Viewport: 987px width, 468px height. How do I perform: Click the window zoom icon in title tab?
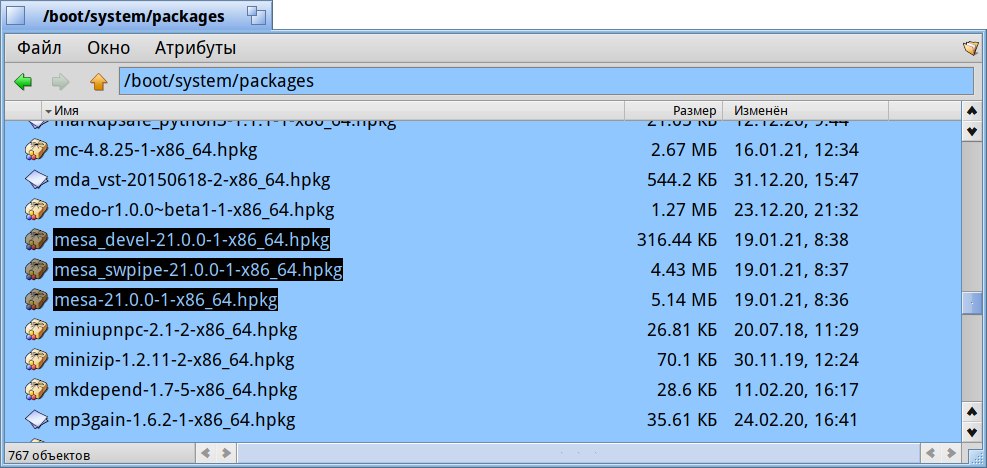(x=256, y=16)
